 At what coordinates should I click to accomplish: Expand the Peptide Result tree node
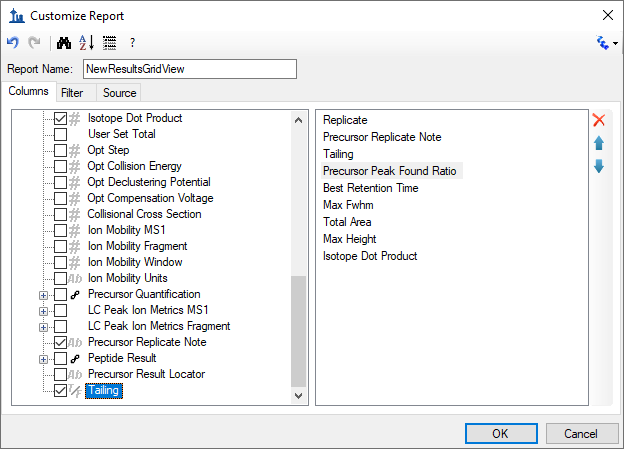point(43,359)
